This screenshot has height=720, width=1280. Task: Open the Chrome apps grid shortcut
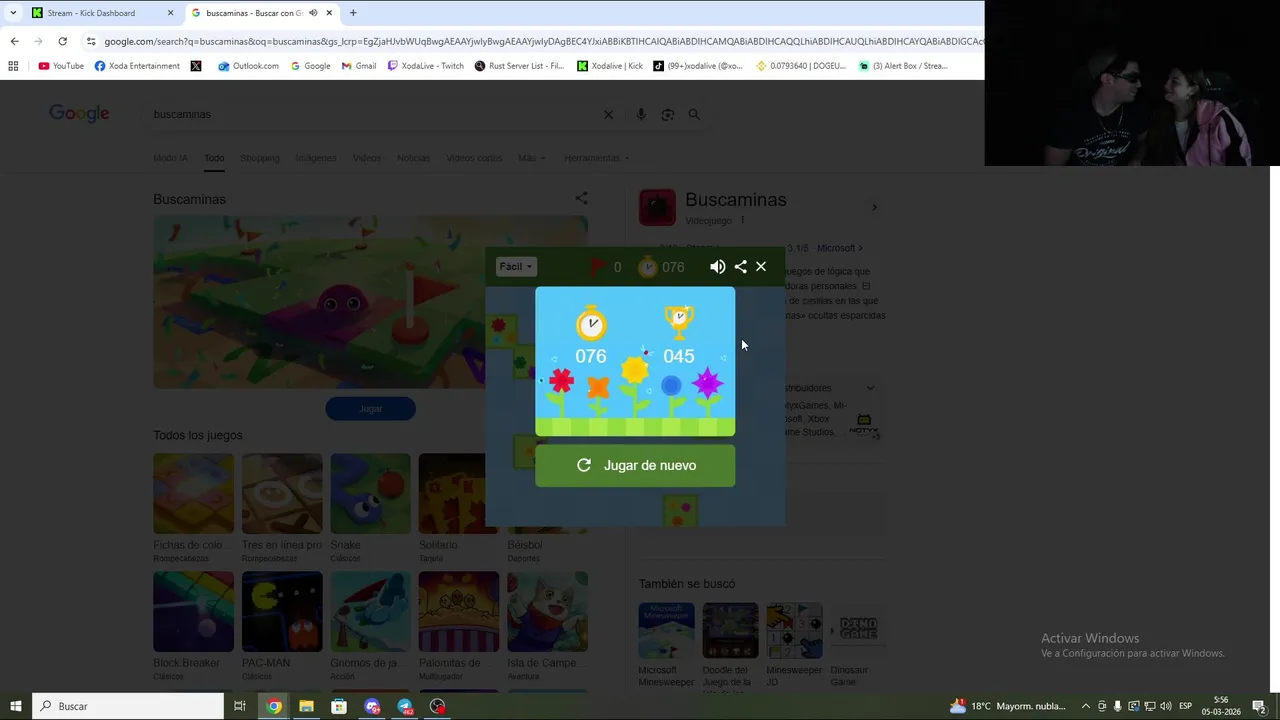13,66
